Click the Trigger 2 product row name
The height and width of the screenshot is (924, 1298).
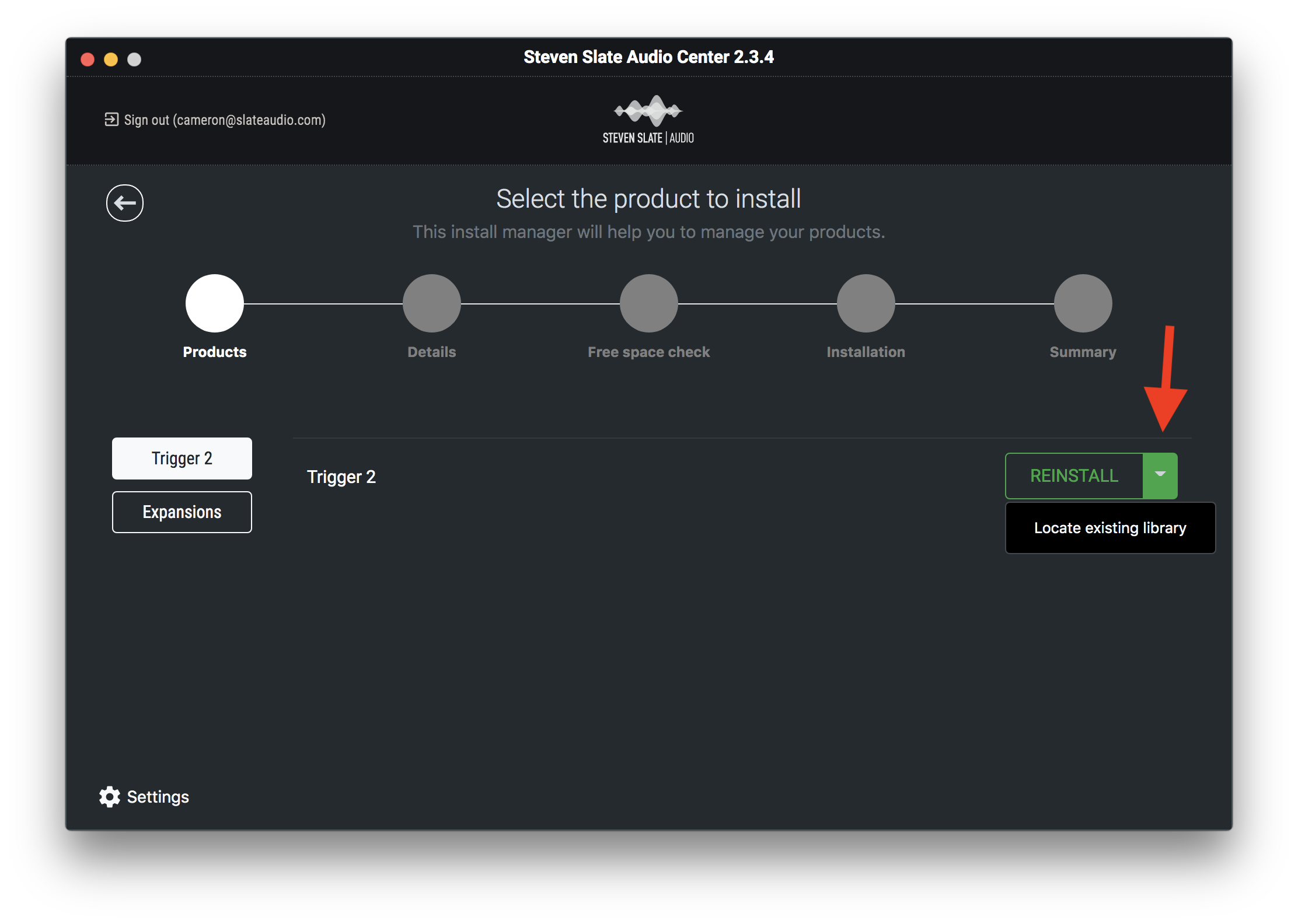tap(341, 477)
